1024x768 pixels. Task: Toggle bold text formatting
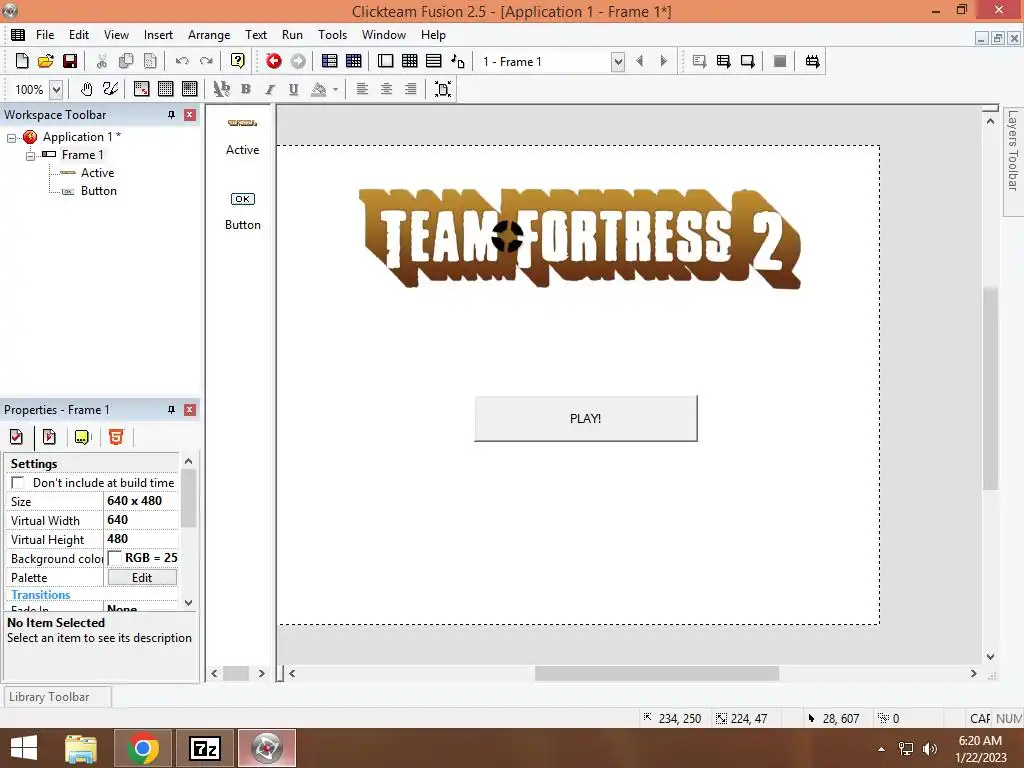tap(246, 89)
